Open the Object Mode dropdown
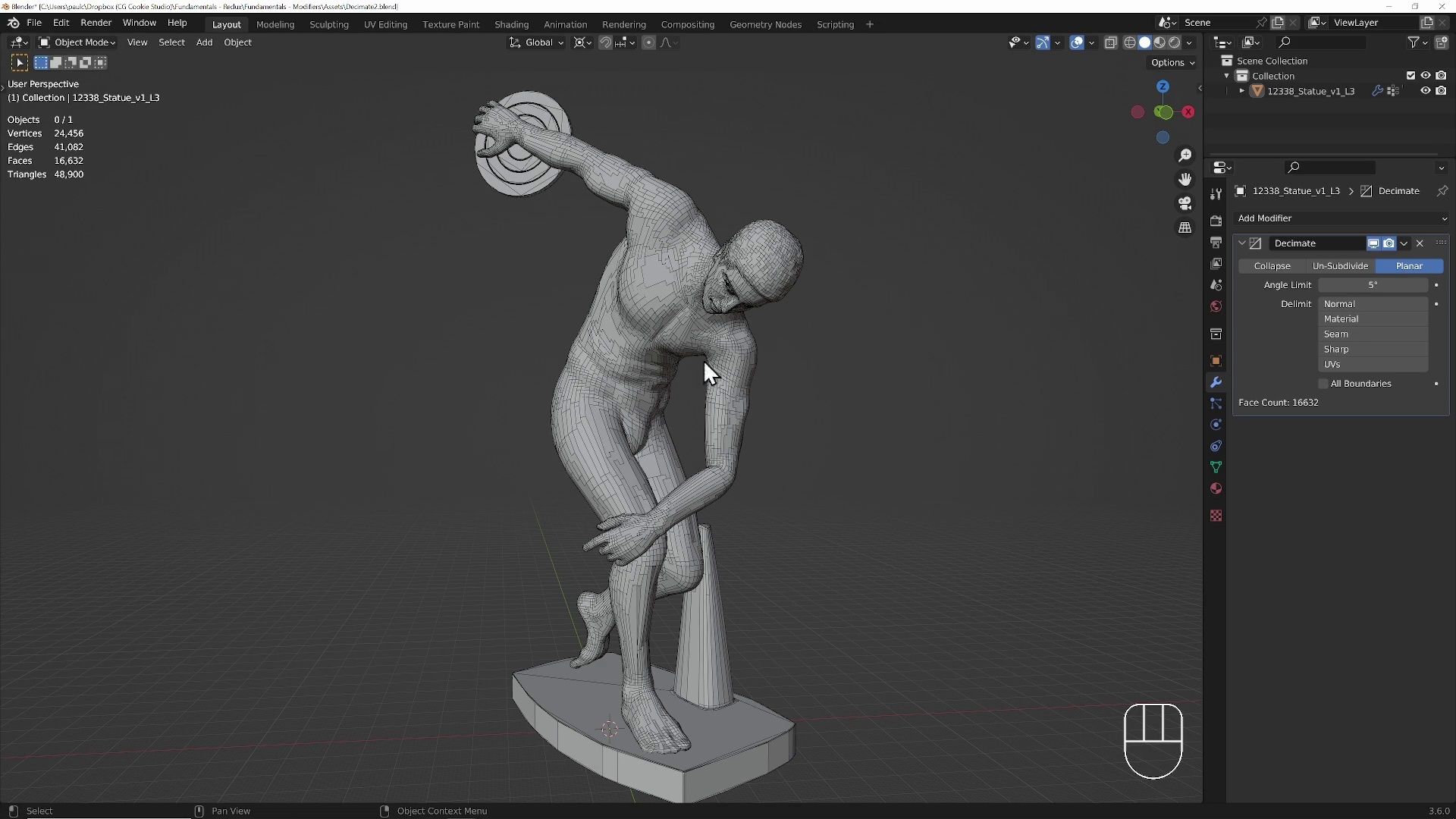Screen dimensions: 1456x819 pyautogui.click(x=77, y=42)
